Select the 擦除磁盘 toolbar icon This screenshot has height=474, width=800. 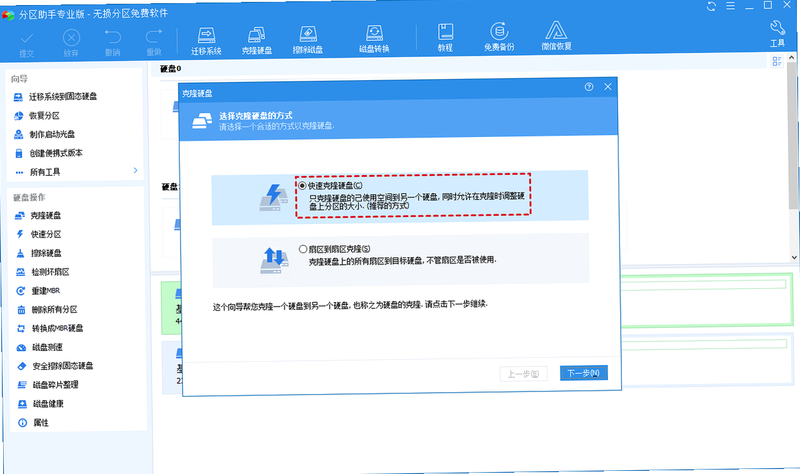(308, 40)
